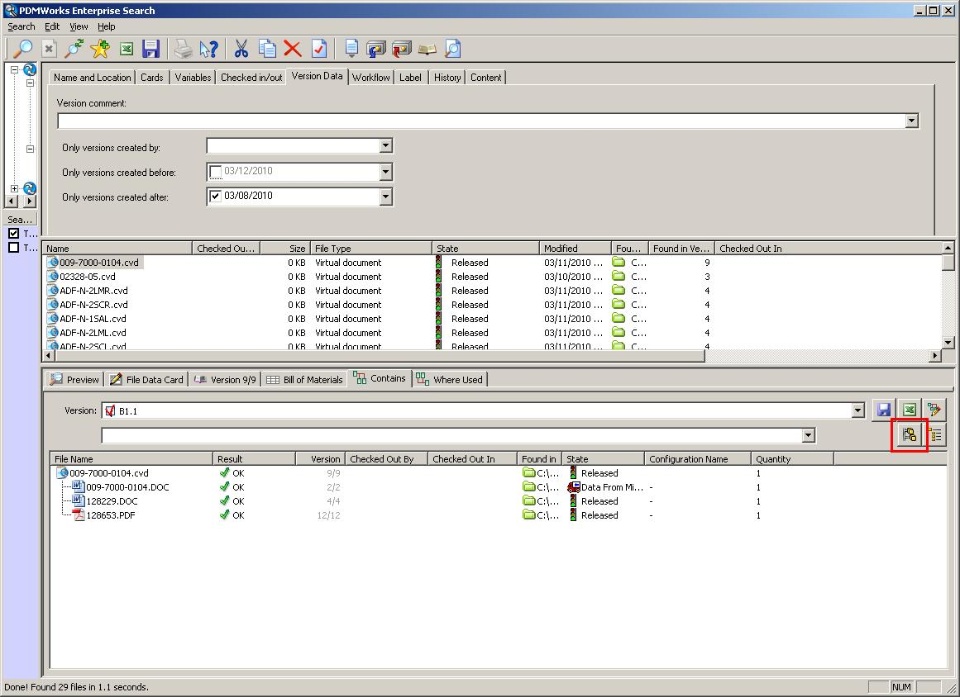Check the second unchecked search list item
The height and width of the screenshot is (697, 960).
(x=13, y=247)
